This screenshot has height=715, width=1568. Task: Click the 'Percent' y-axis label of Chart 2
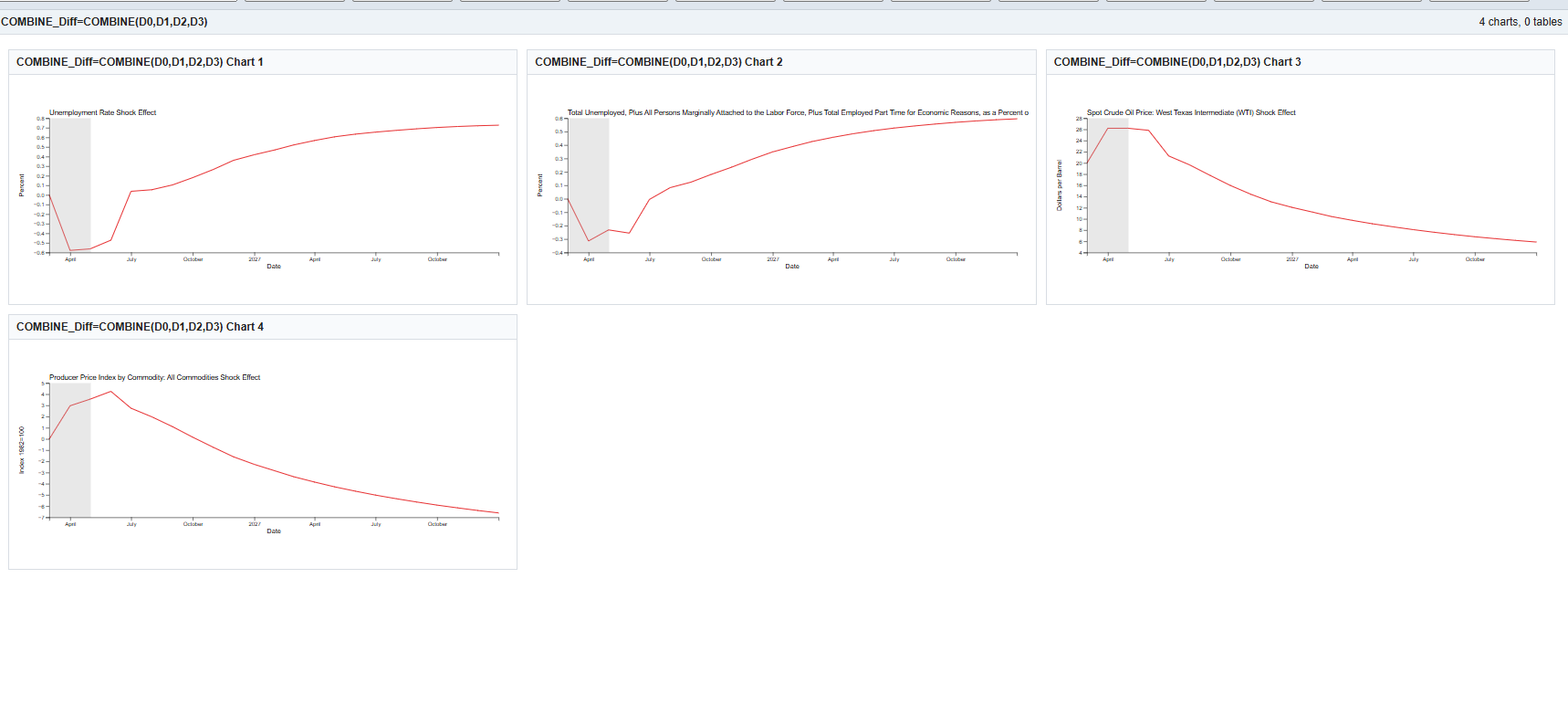[x=540, y=185]
